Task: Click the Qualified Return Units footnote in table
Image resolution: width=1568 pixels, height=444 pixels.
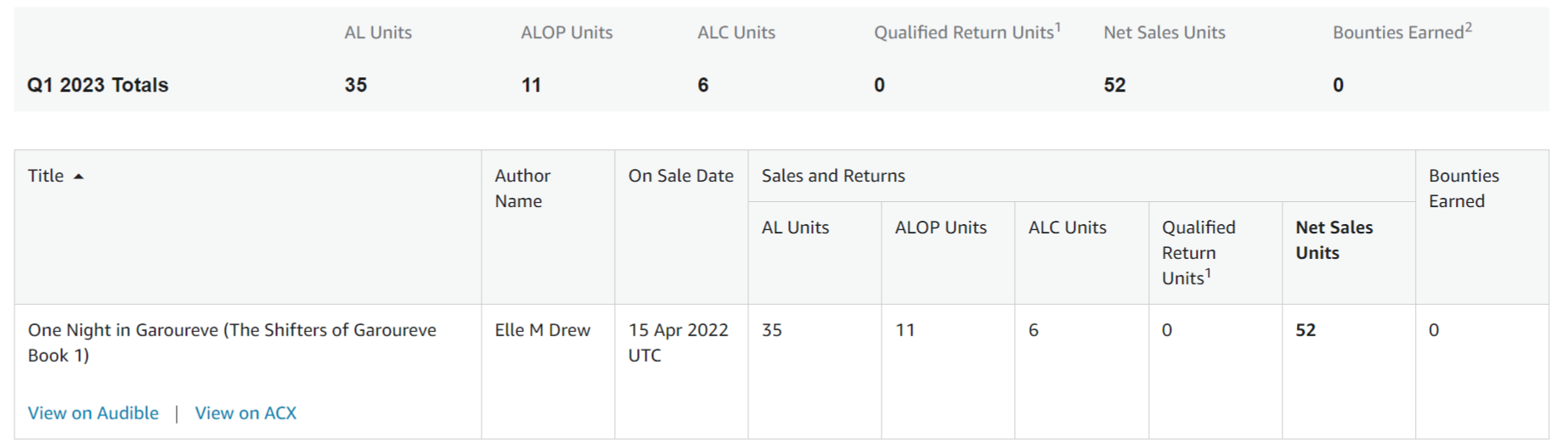Action: 1208,272
